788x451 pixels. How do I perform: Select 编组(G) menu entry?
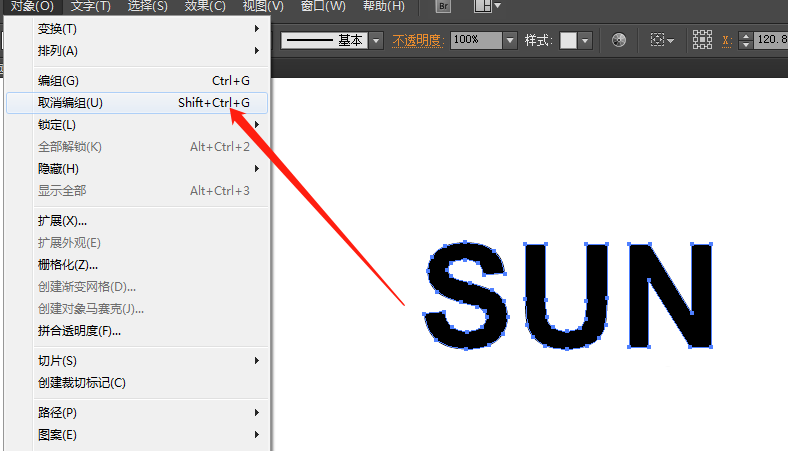58,81
